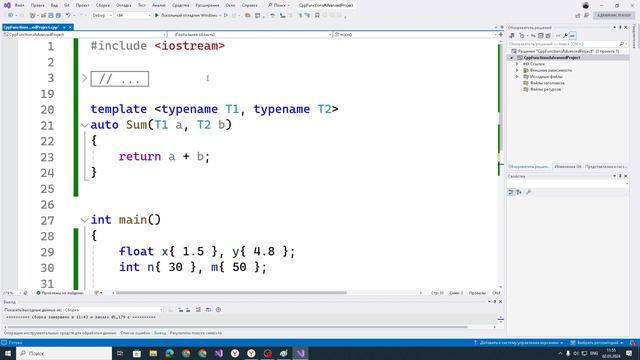
Task: Click the Windows Start button
Action: pyautogui.click(x=8, y=353)
